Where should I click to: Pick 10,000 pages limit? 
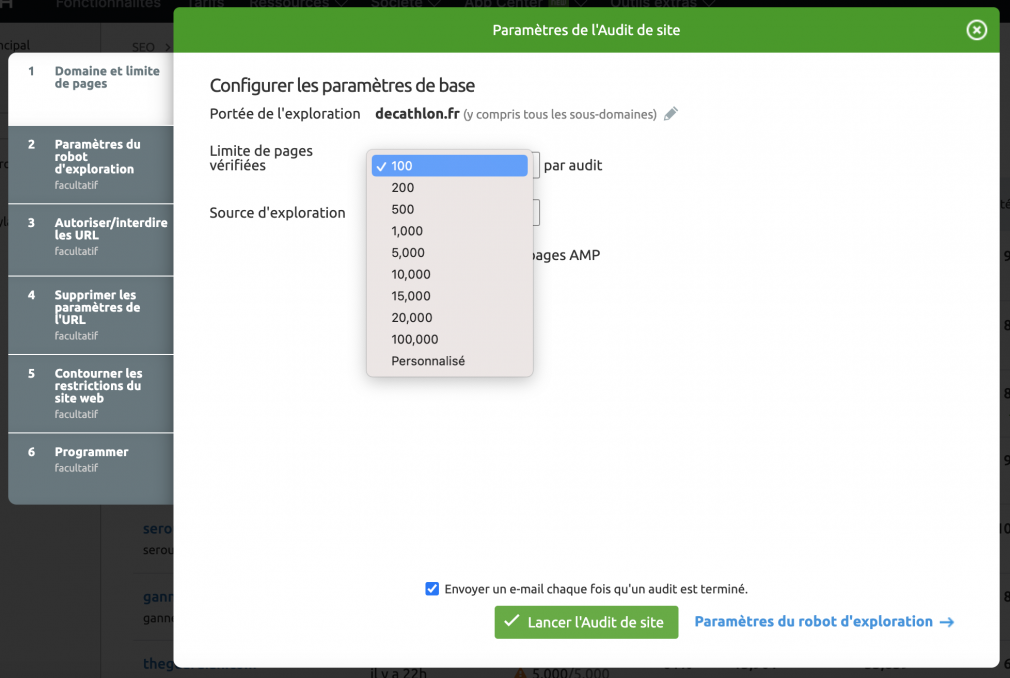[x=450, y=274]
